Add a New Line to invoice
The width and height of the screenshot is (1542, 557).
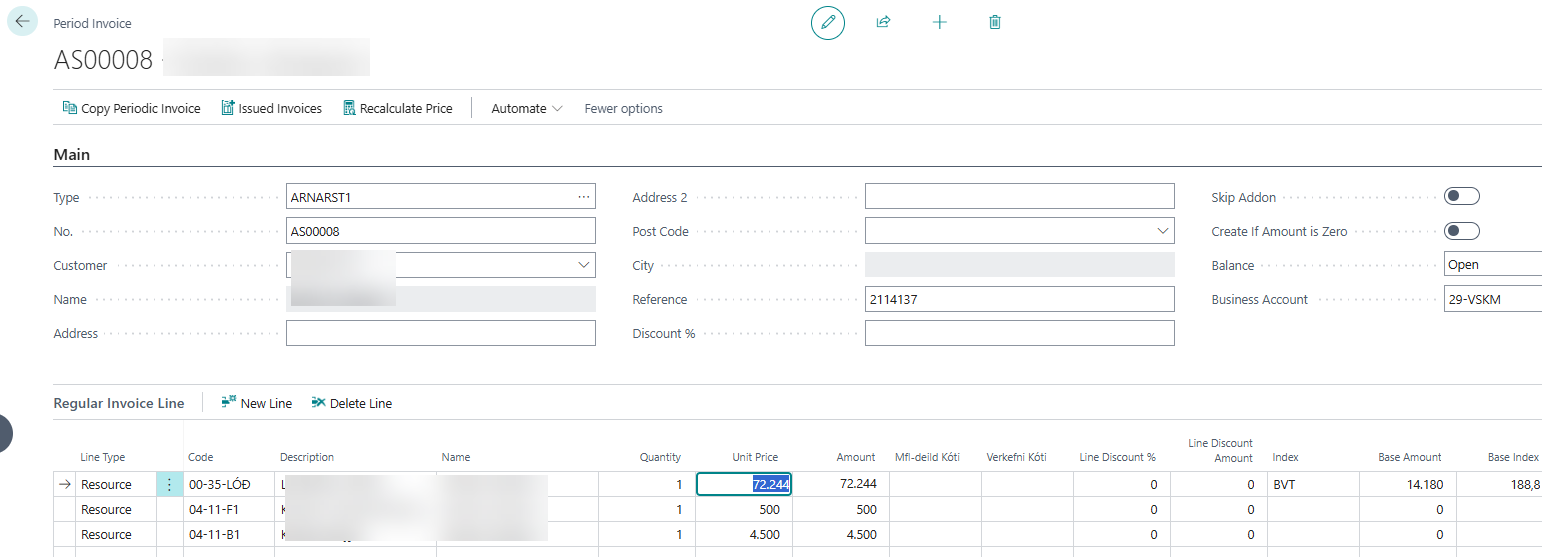click(257, 403)
